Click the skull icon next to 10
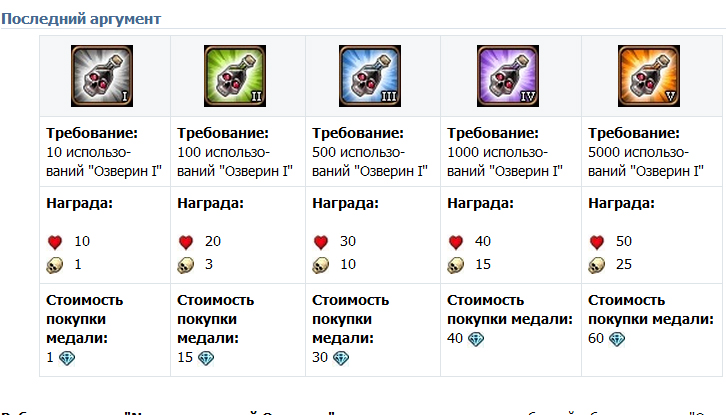This screenshot has width=726, height=415. 320,265
